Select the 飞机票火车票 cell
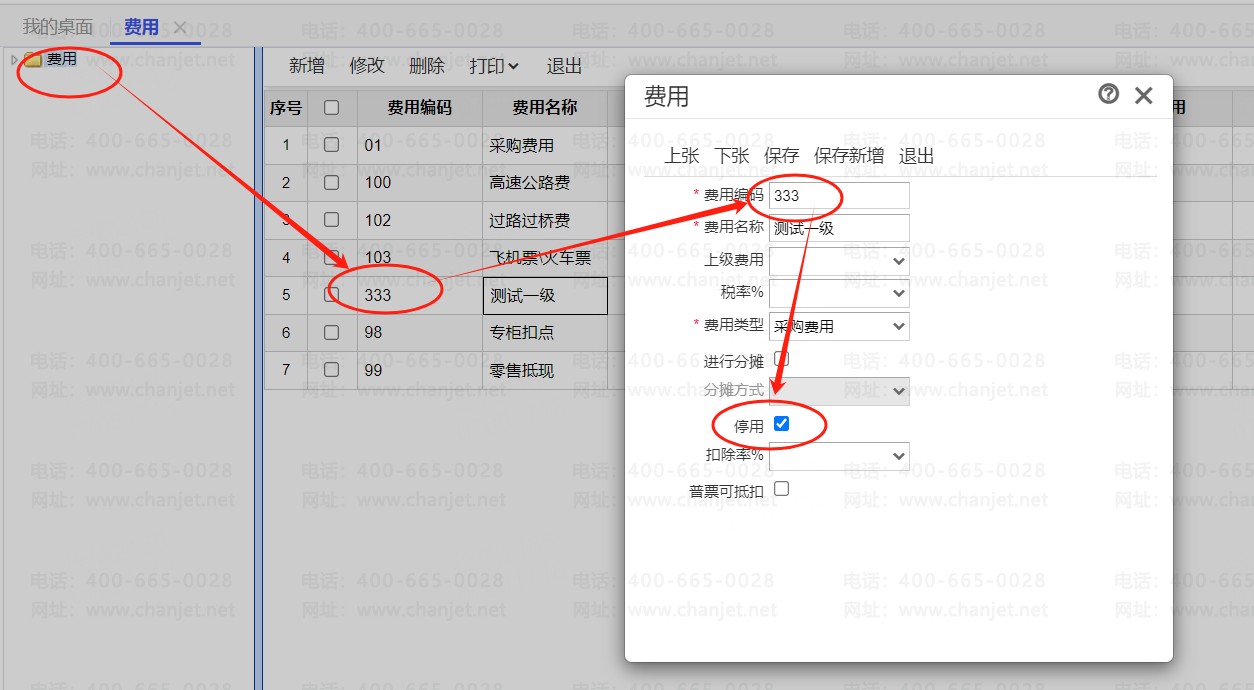1254x690 pixels. tap(545, 258)
